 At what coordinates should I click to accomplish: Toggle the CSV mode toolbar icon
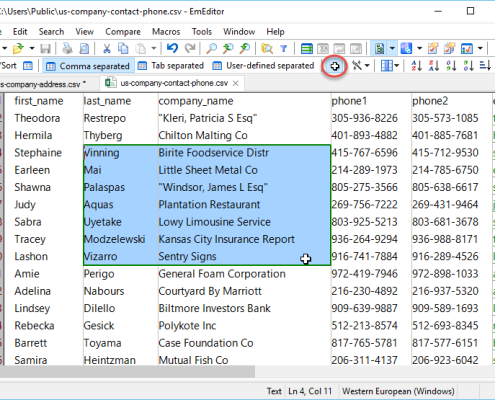tap(379, 49)
